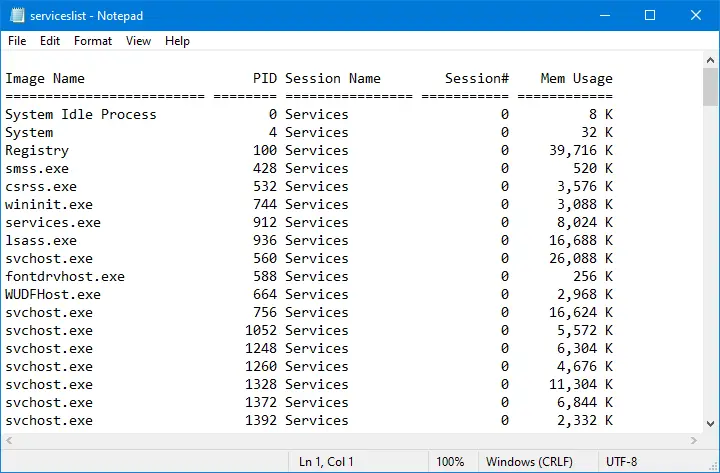Open the Help menu

coord(177,41)
